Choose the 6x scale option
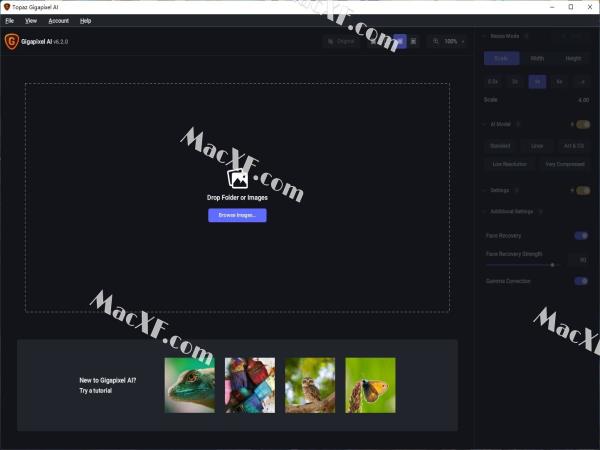Image resolution: width=600 pixels, height=450 pixels. [559, 82]
